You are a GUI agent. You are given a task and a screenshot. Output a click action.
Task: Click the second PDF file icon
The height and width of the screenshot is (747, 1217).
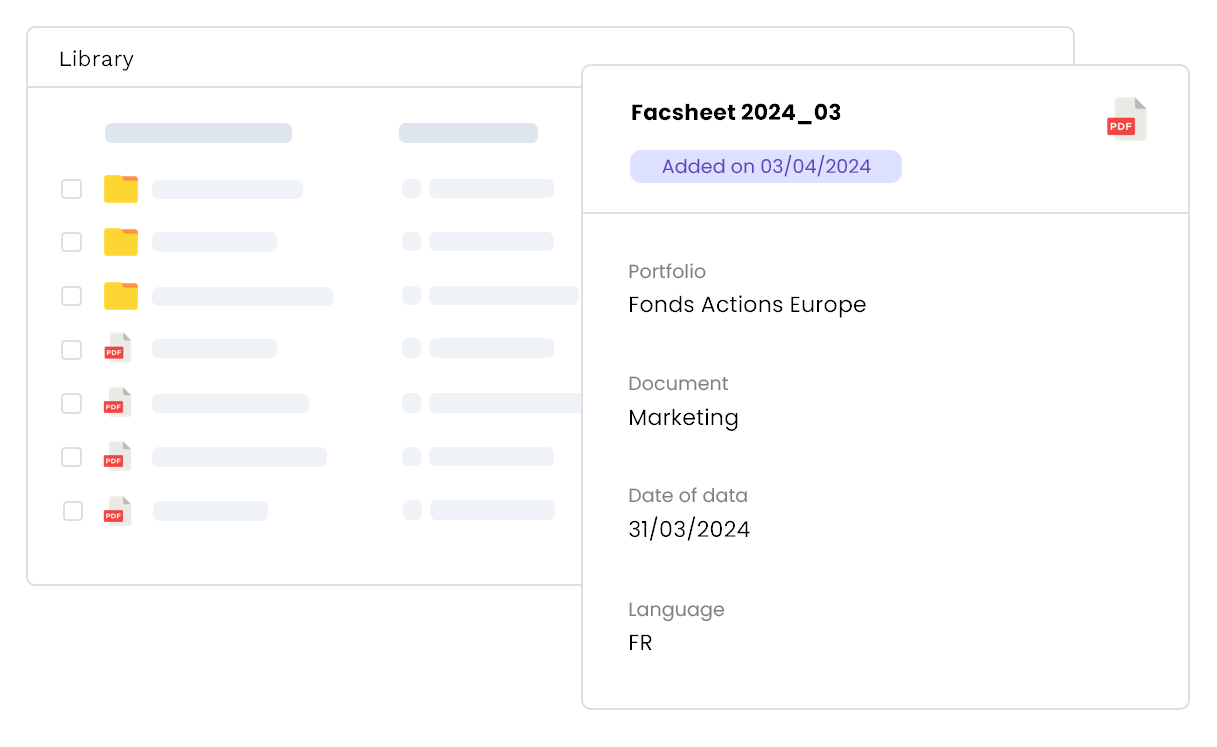[118, 402]
